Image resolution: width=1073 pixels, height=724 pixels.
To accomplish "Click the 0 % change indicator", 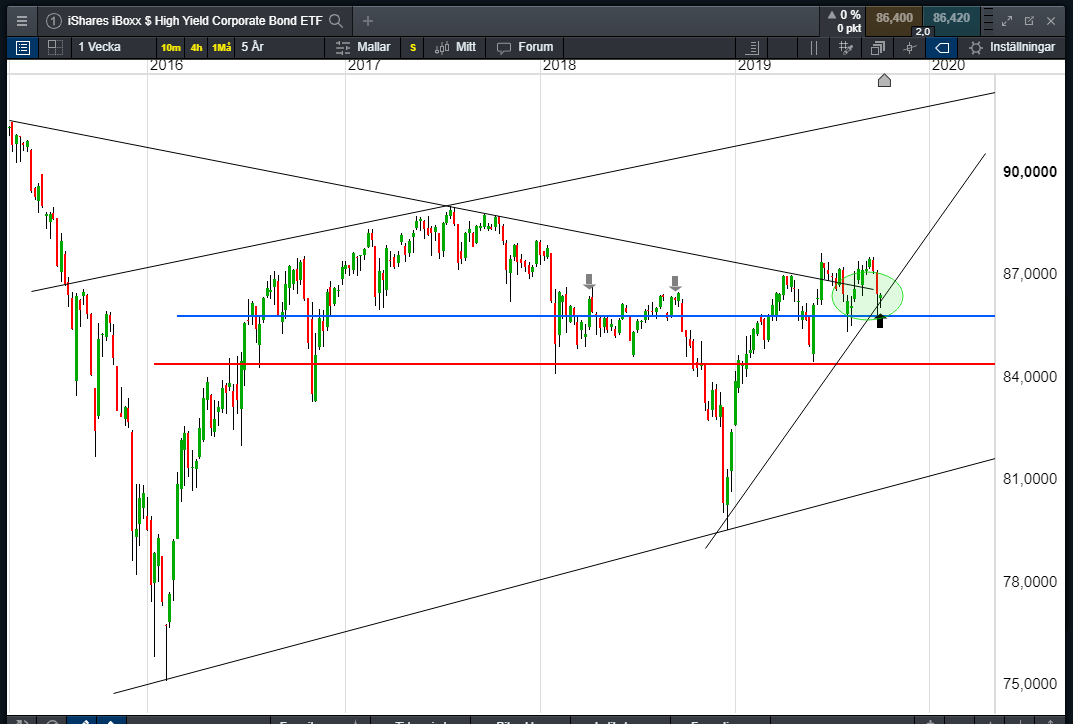I will (844, 15).
